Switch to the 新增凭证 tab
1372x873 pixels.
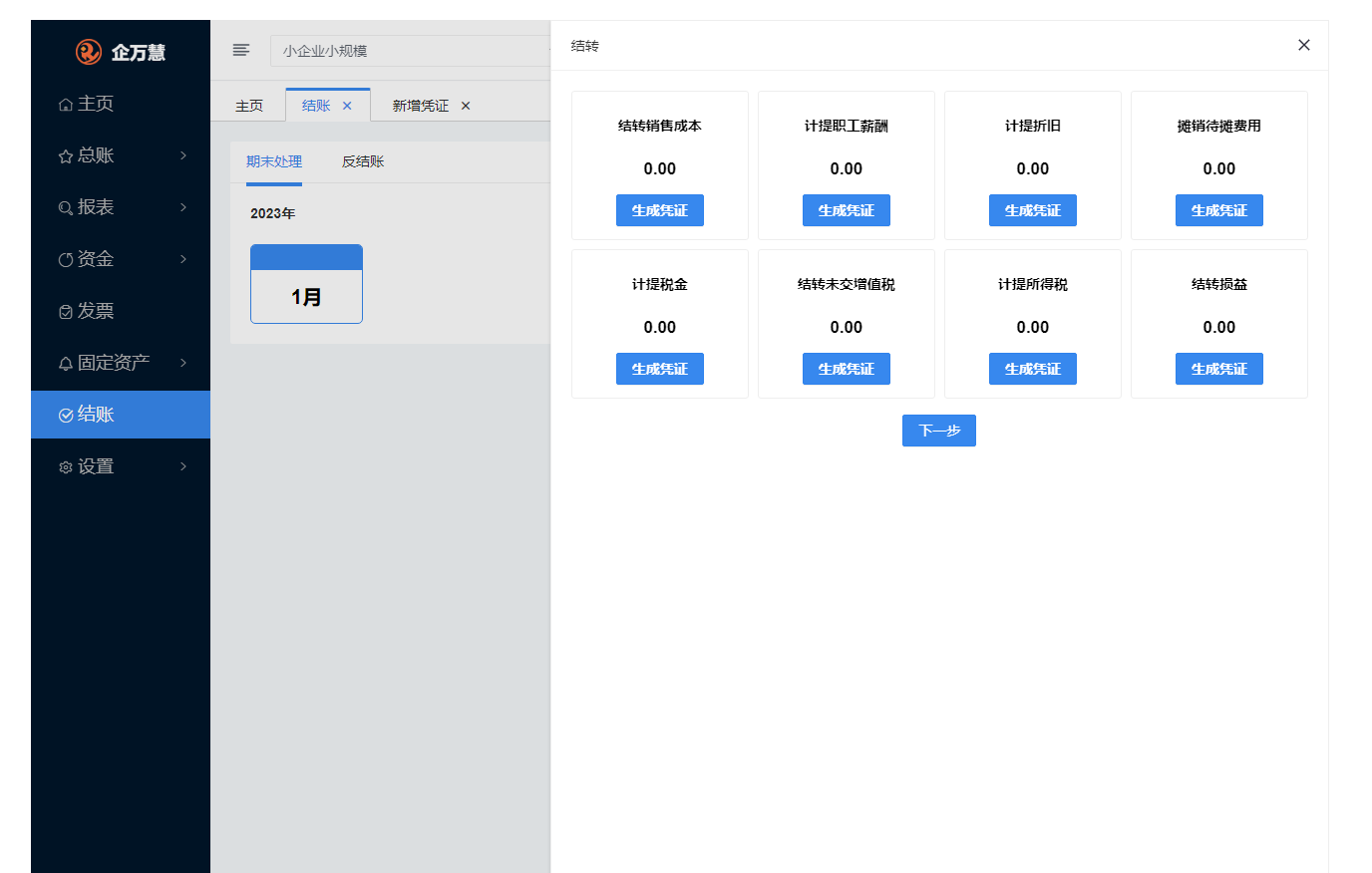pos(420,106)
